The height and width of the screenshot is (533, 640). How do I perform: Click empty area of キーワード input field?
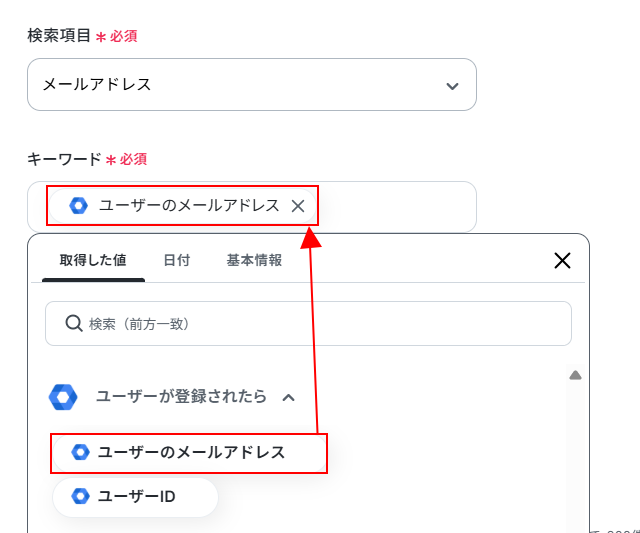tap(396, 207)
